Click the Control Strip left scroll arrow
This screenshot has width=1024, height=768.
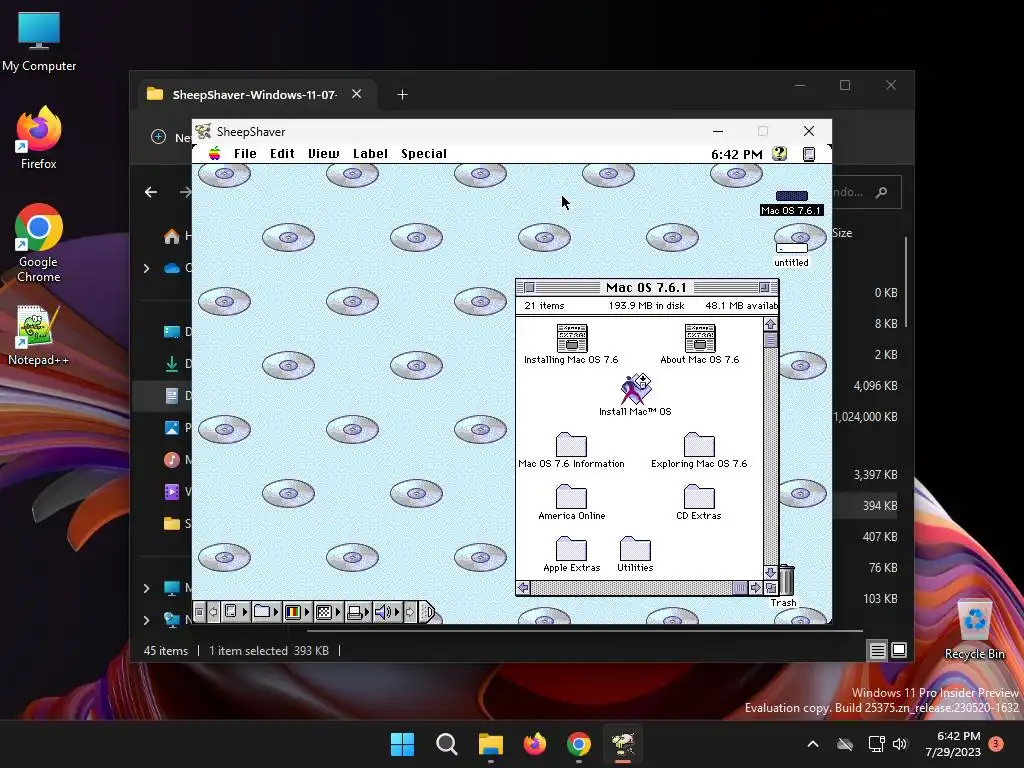tap(213, 612)
